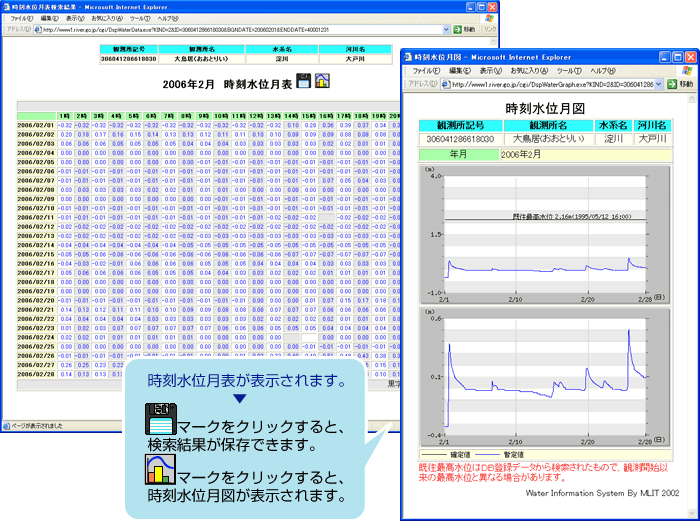Click the graph window vertical scrollbar
700x522 pixels.
[x=691, y=300]
